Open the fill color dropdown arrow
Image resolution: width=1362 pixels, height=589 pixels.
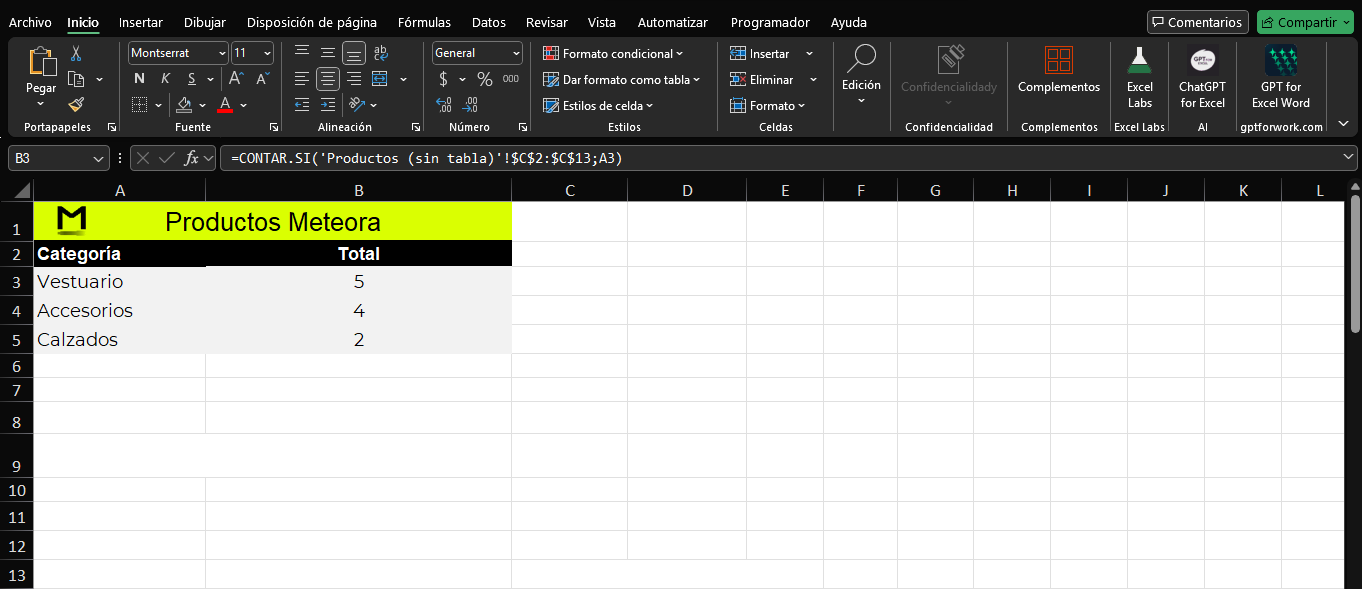click(202, 105)
